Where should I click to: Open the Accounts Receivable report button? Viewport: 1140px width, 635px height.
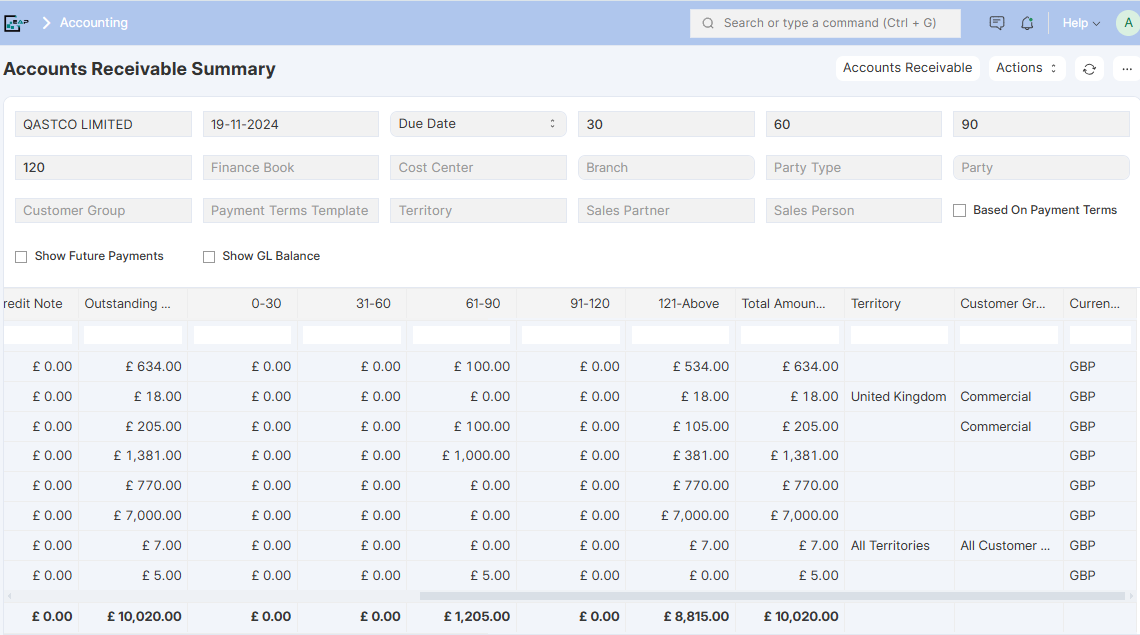tap(907, 68)
